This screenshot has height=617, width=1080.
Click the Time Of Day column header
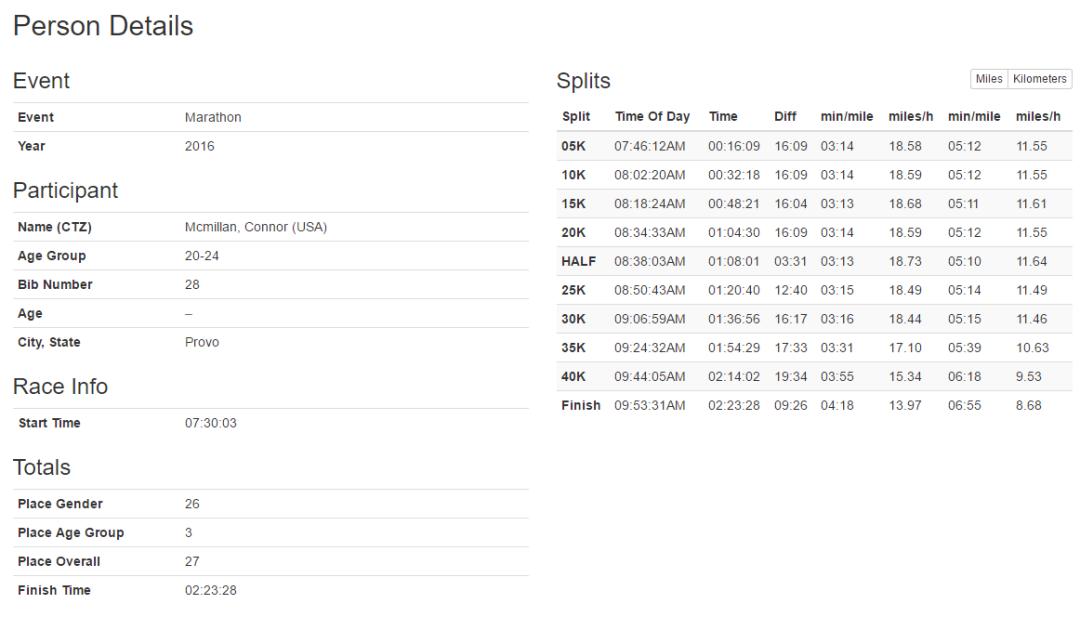652,117
